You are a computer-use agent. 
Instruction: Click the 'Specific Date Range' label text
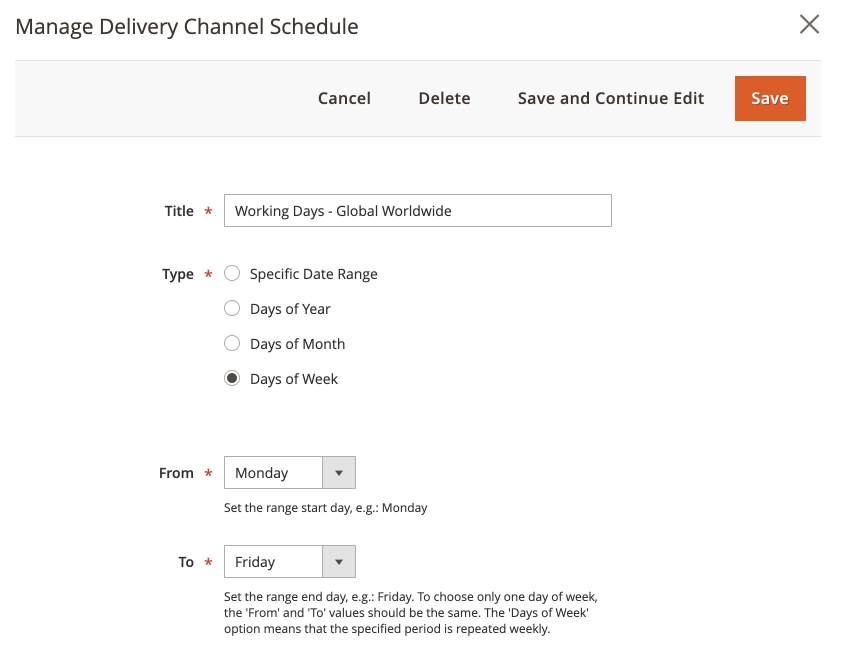click(x=313, y=274)
